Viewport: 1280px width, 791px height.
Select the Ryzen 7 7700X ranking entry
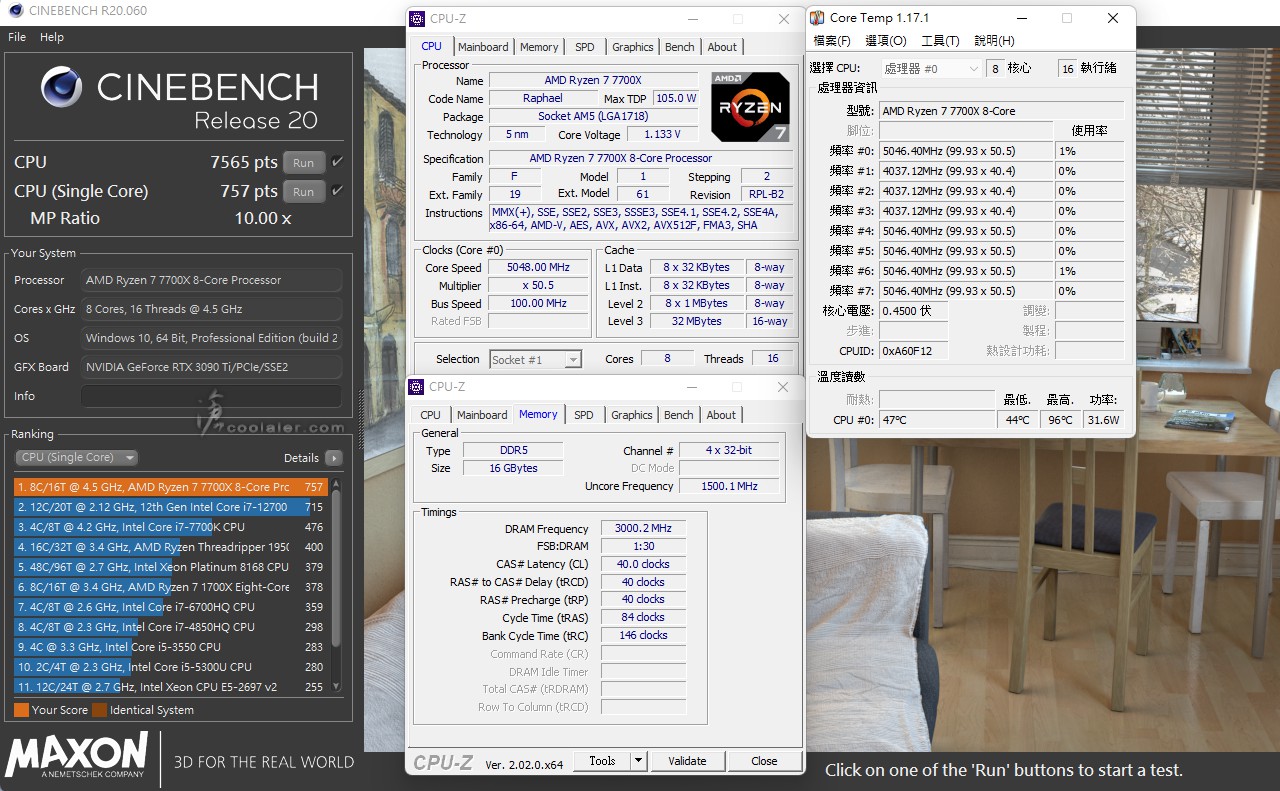[171, 487]
